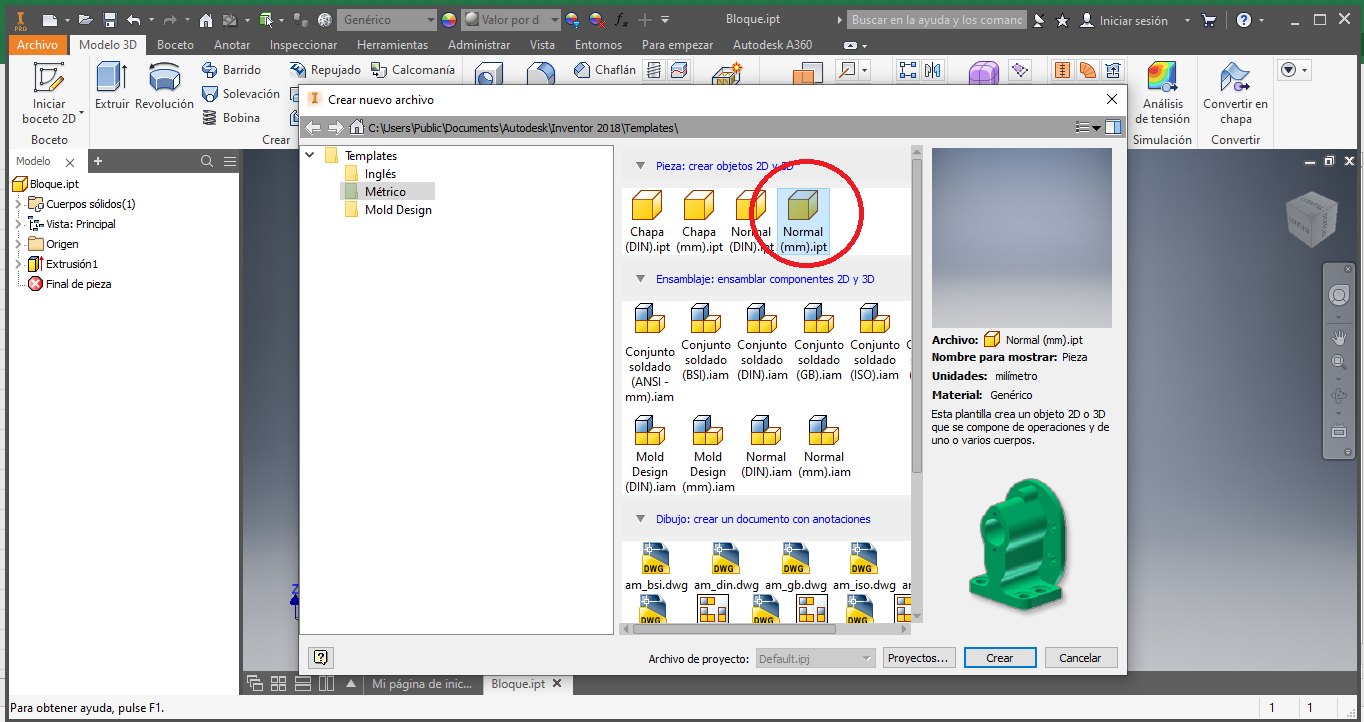1364x722 pixels.
Task: Collapse the Pieza section
Action: coord(641,166)
